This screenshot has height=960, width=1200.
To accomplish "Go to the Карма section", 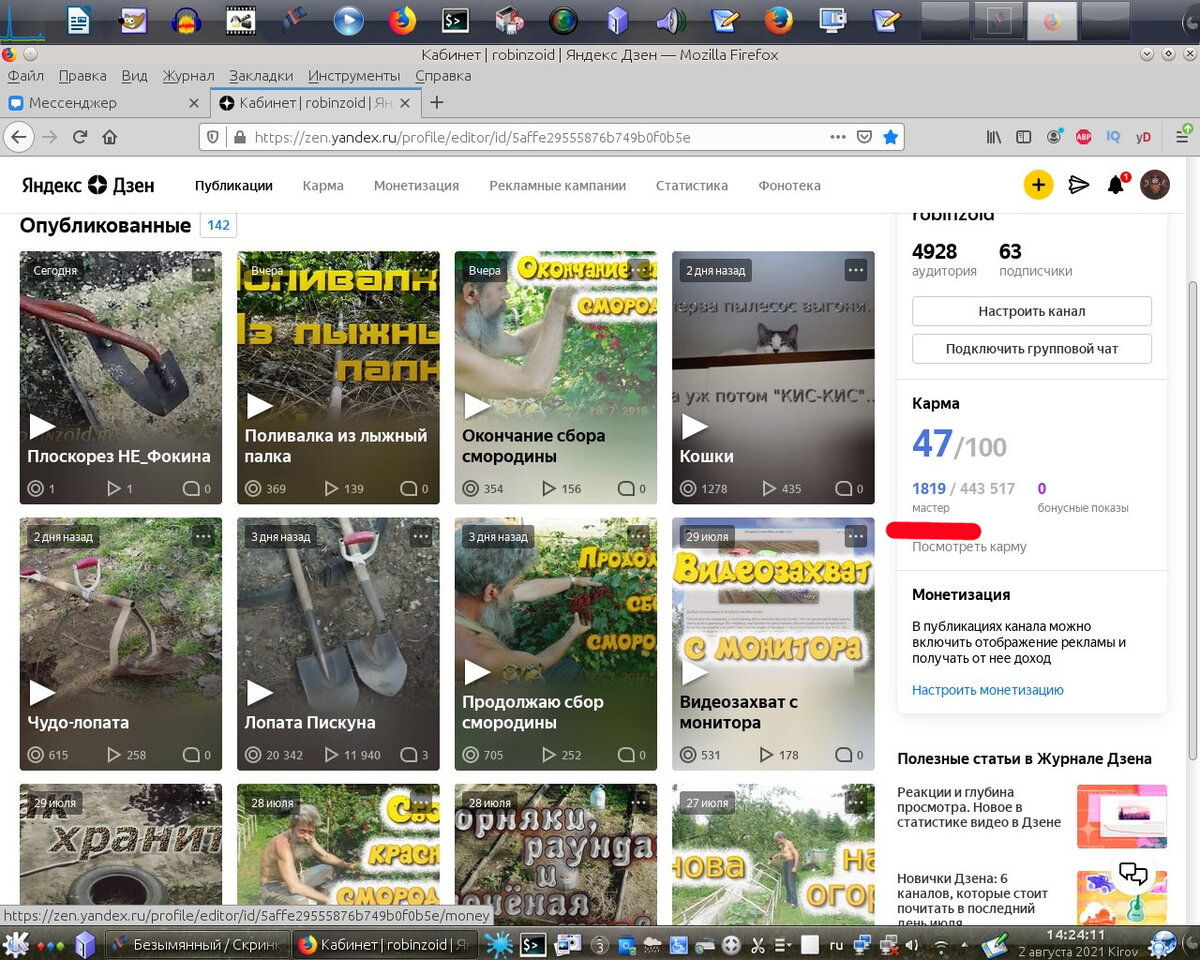I will (x=323, y=185).
